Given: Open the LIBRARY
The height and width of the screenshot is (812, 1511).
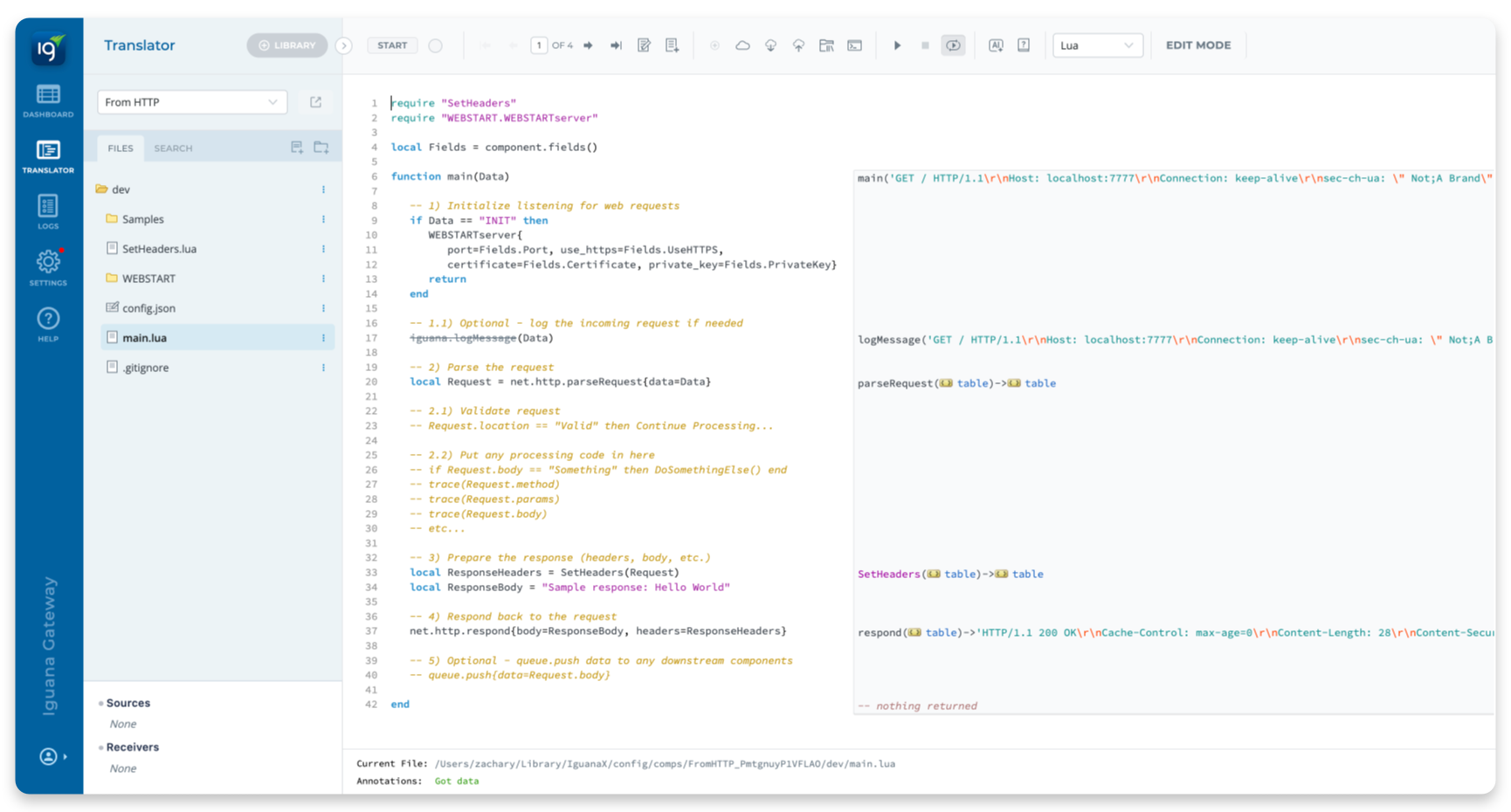Looking at the screenshot, I should (x=286, y=45).
